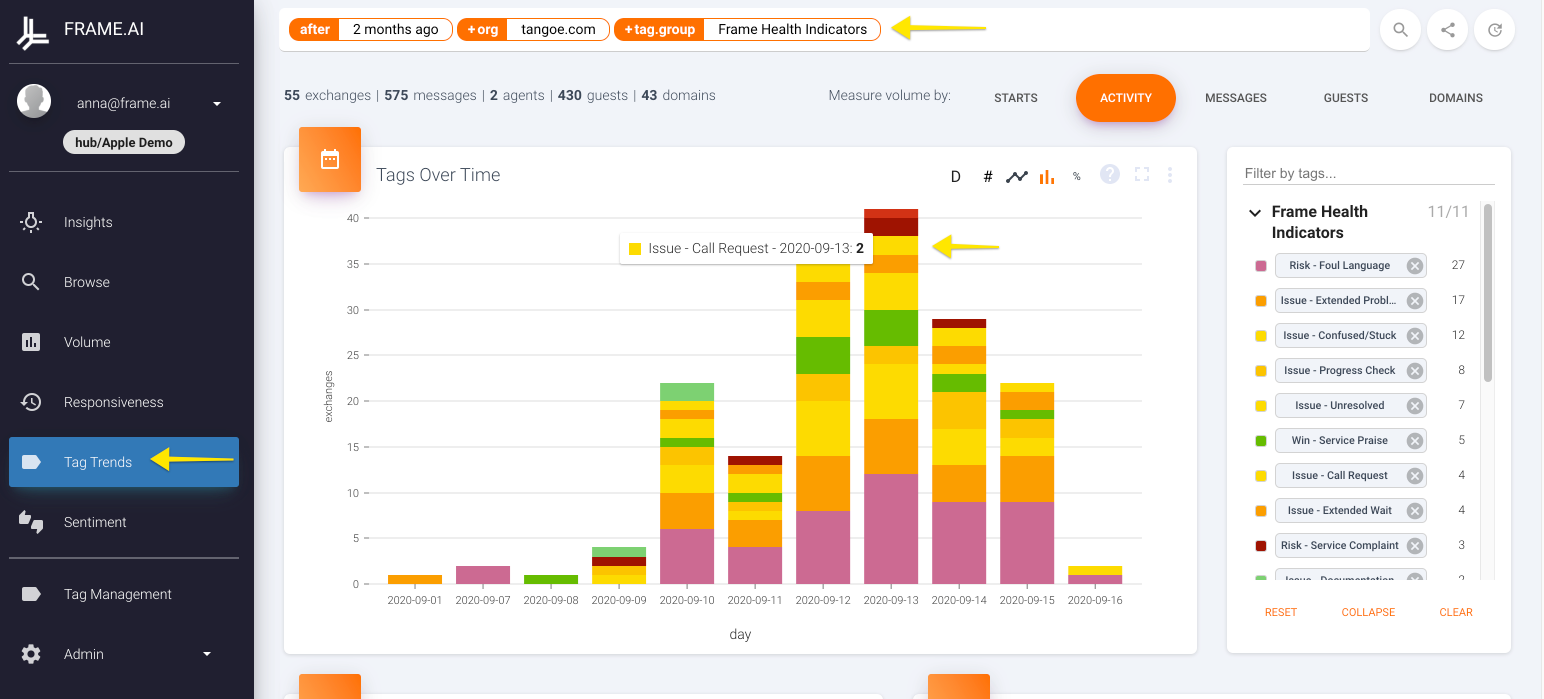Screen dimensions: 1544x699
Task: Click the '+tag.group Frame Health Indicators' chip
Action: 747,29
